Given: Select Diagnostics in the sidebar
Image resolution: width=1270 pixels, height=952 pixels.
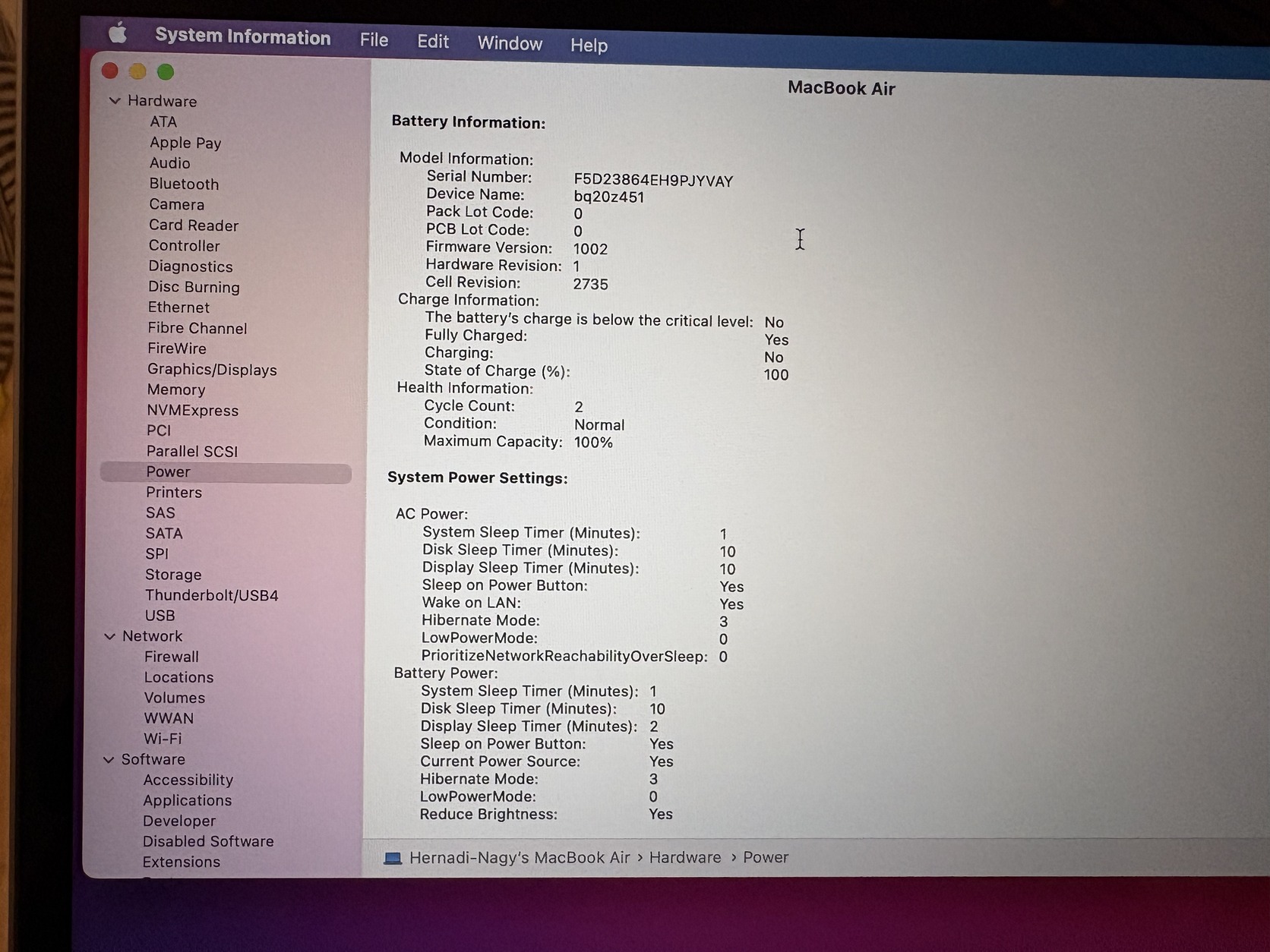Looking at the screenshot, I should point(191,266).
